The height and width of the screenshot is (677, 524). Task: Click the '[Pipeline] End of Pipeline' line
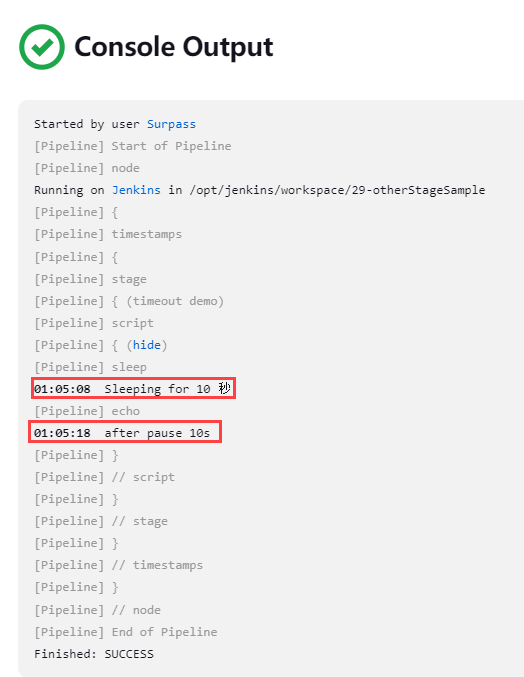[126, 632]
